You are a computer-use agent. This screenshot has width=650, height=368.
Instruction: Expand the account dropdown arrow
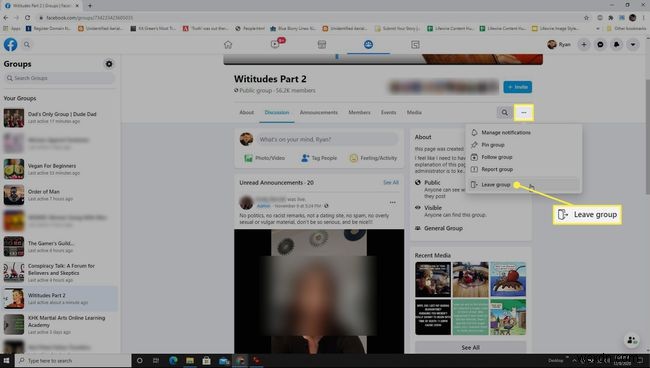[x=633, y=44]
